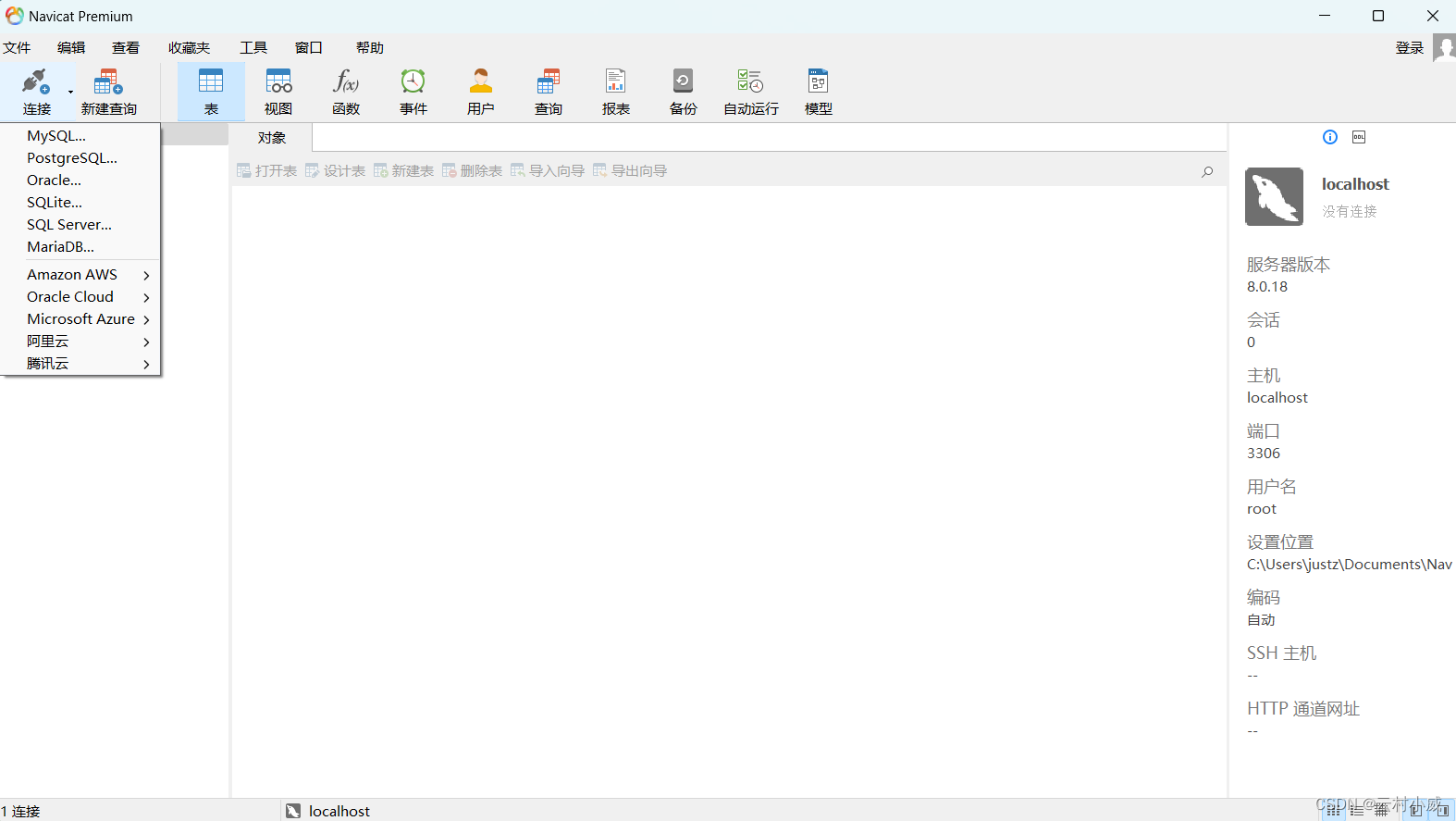Viewport: 1456px width, 821px height.
Task: Toggle the left navigation pane button
Action: [1416, 810]
